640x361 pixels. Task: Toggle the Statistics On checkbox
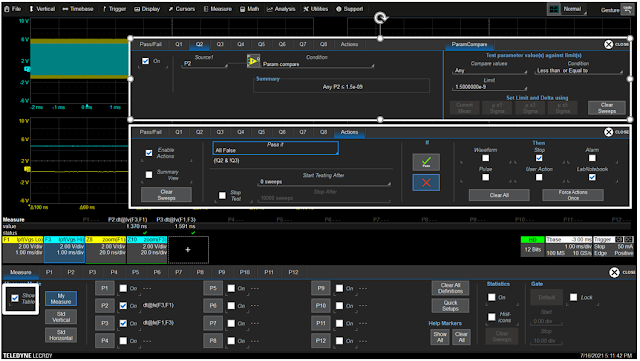pos(492,297)
